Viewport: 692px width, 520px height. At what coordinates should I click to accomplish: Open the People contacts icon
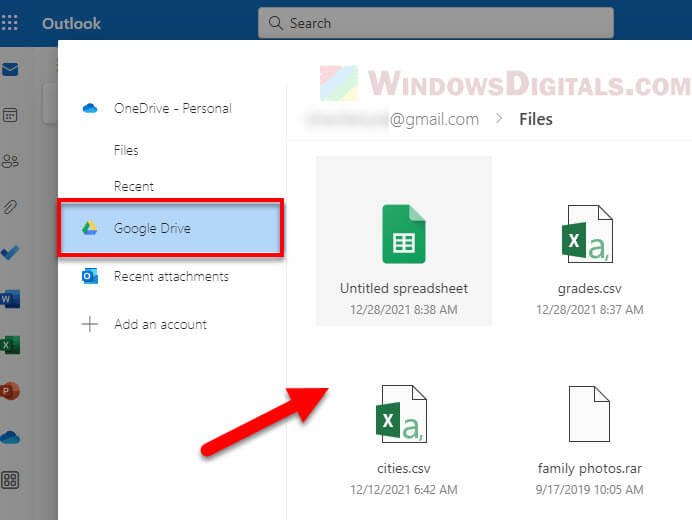pos(10,161)
